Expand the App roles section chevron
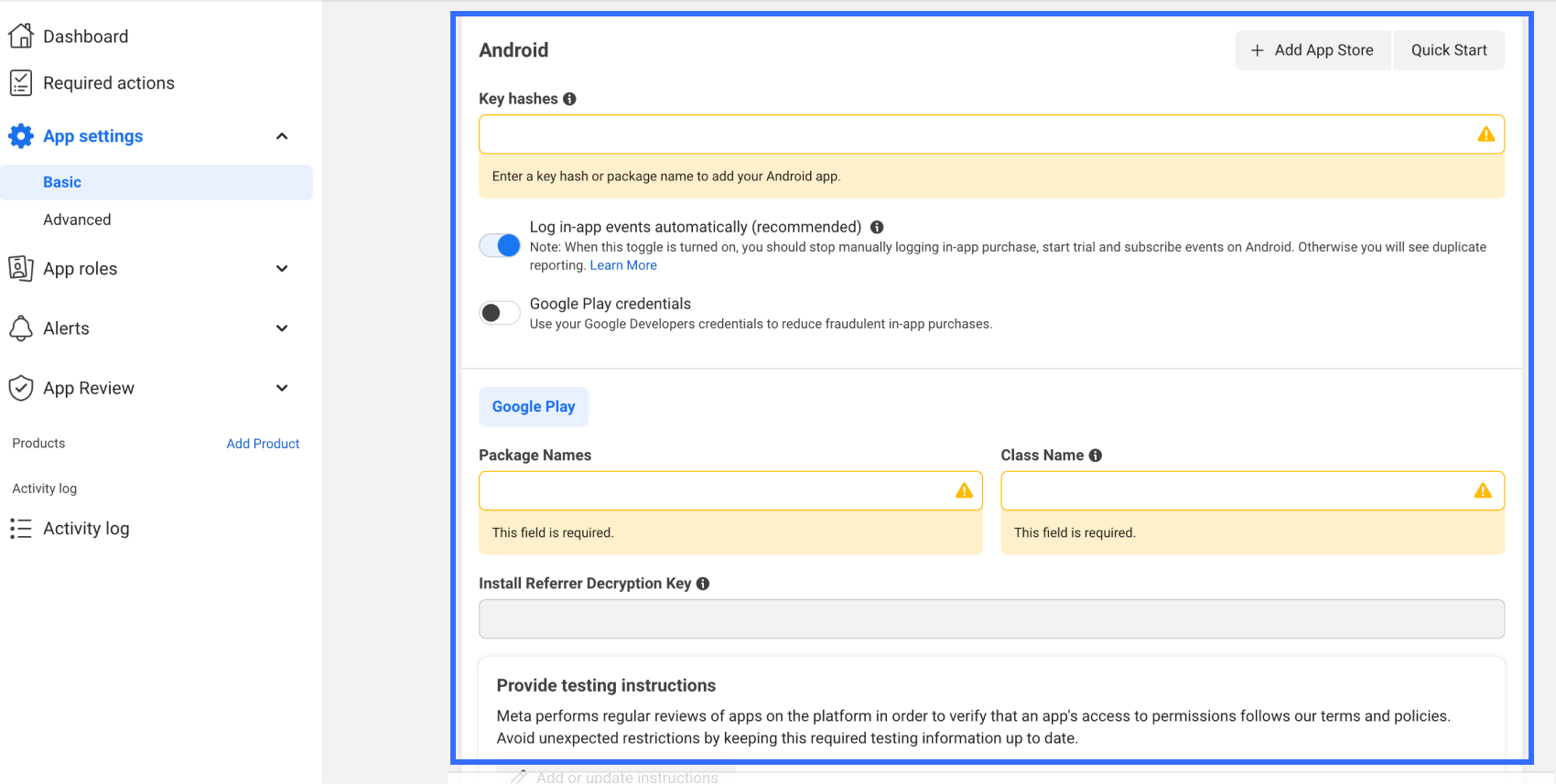The width and height of the screenshot is (1556, 784). [282, 269]
